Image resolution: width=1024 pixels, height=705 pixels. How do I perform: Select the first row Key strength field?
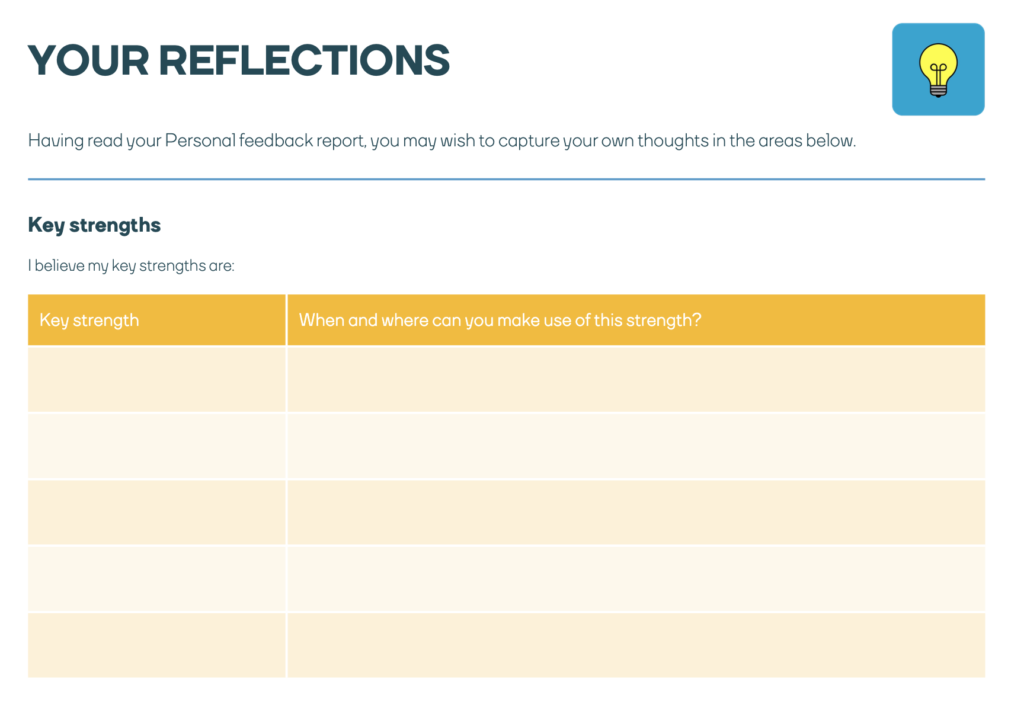[x=156, y=379]
